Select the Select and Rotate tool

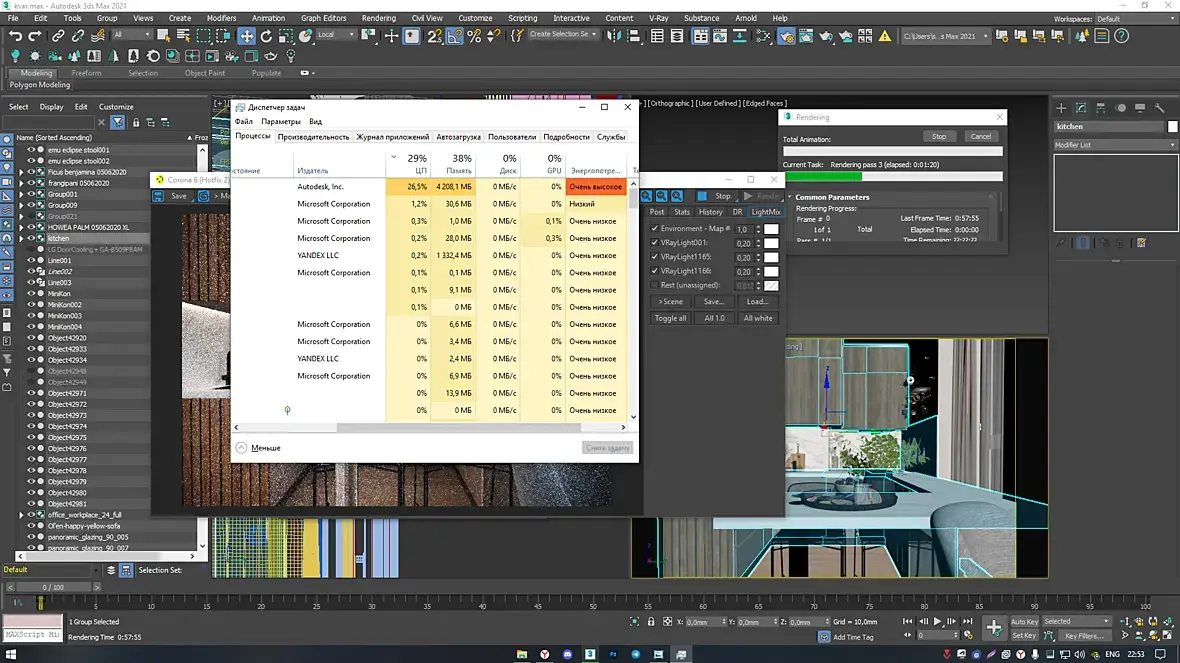click(266, 35)
